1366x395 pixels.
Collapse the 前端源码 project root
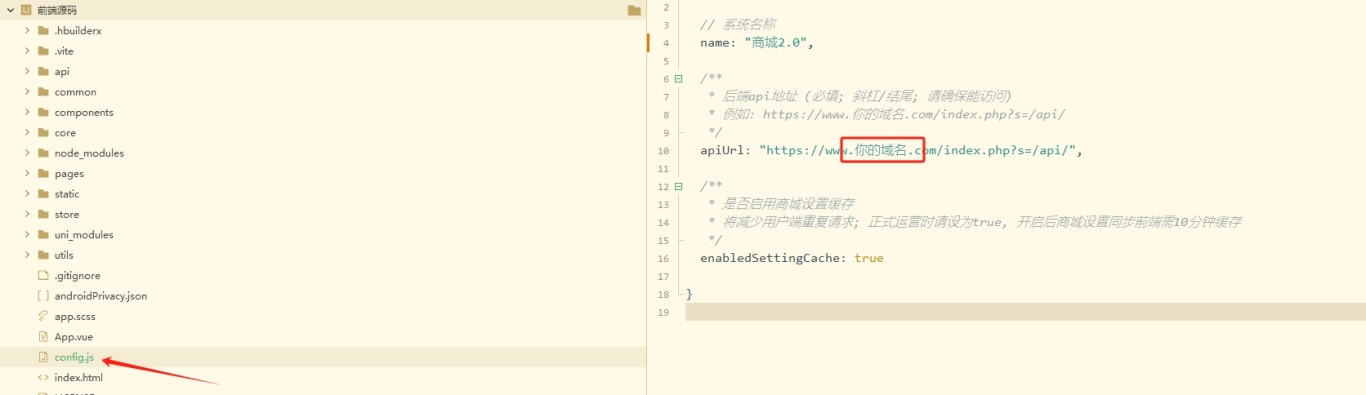point(10,10)
